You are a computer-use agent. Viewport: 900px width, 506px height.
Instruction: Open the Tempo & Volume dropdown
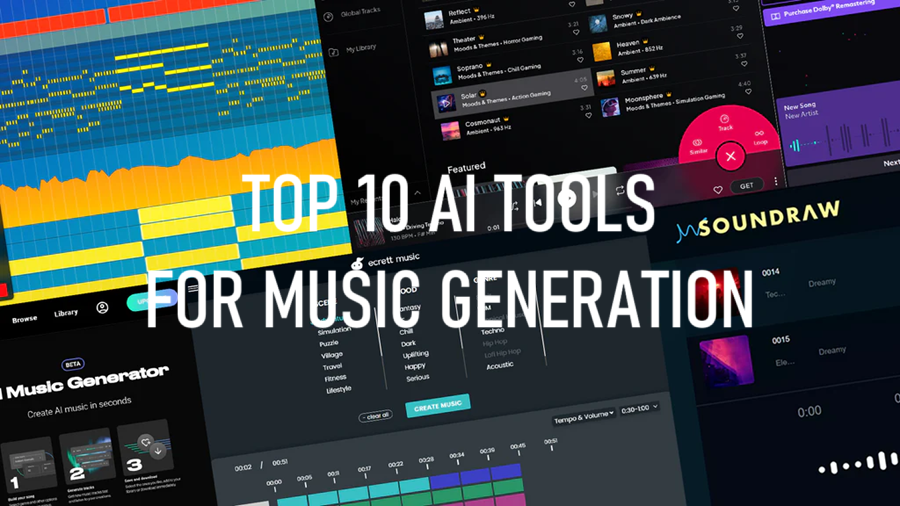(x=584, y=417)
